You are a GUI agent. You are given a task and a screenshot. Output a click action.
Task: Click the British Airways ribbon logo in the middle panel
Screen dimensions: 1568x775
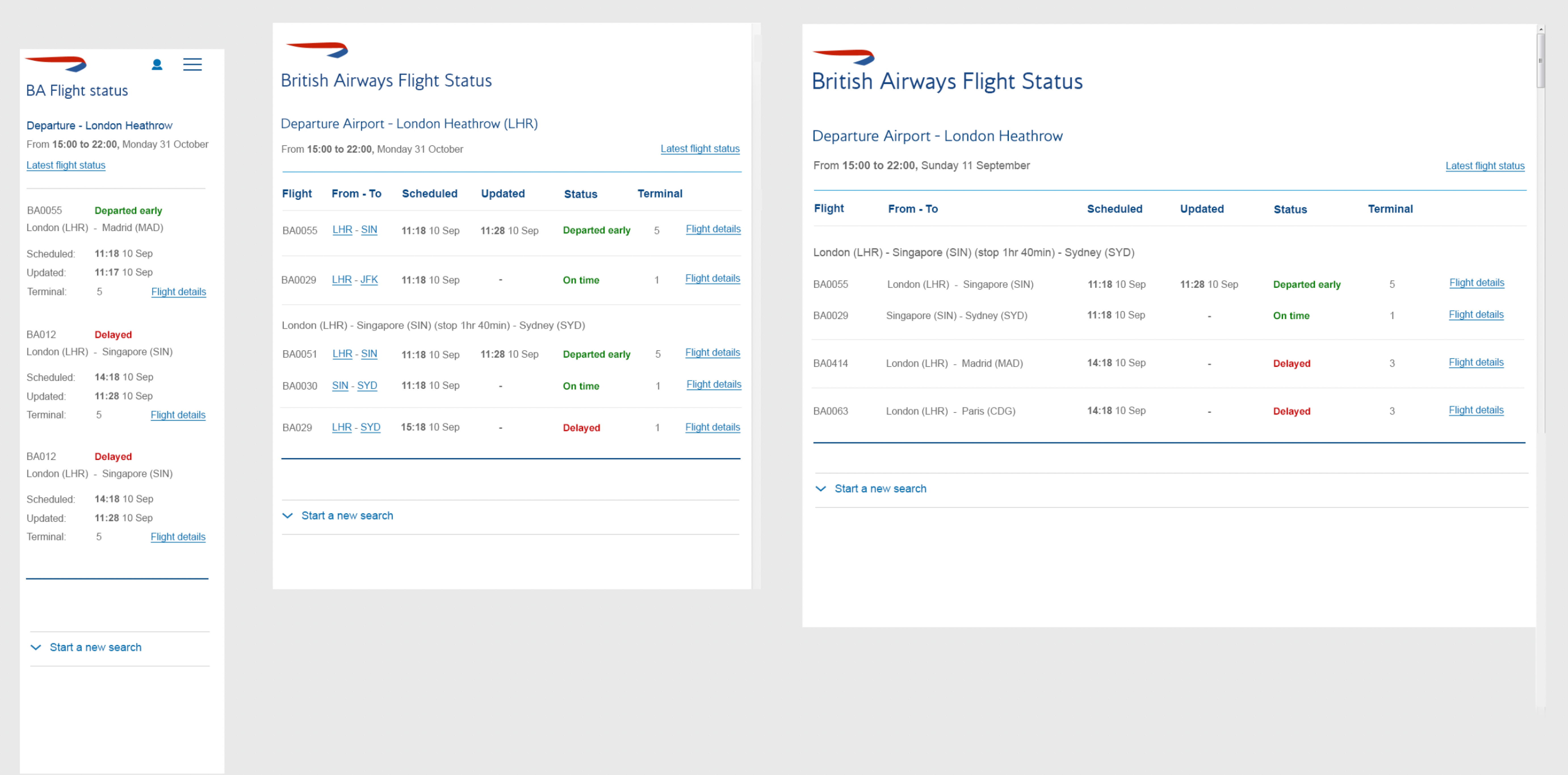pyautogui.click(x=317, y=49)
